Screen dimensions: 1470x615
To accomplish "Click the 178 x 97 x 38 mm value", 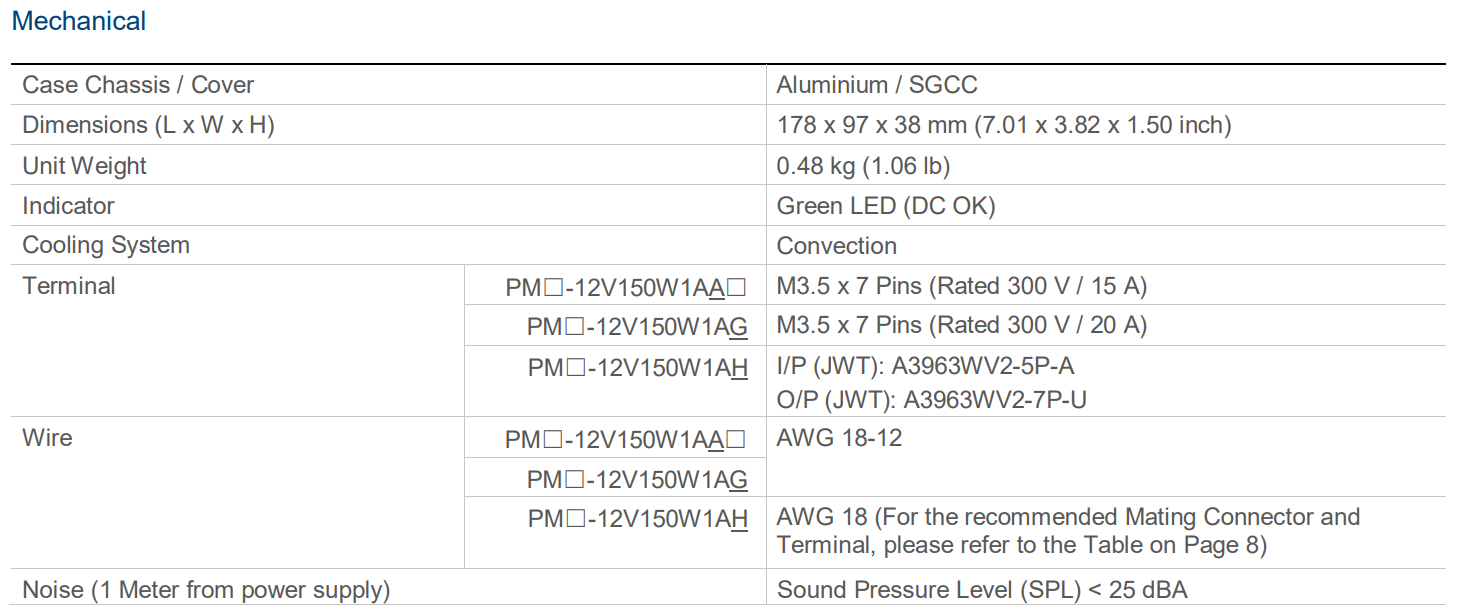I will [1003, 125].
